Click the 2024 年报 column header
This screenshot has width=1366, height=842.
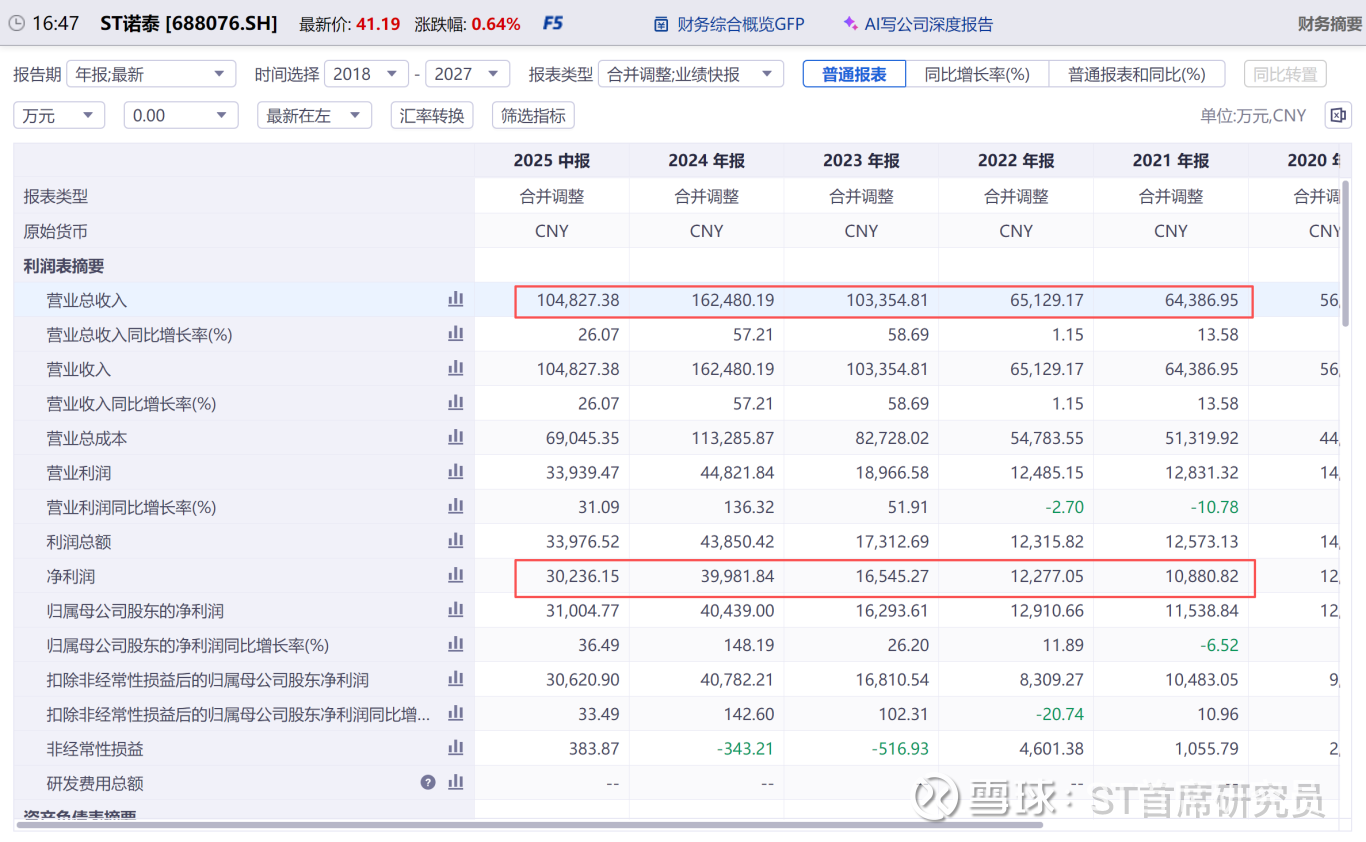(x=706, y=160)
